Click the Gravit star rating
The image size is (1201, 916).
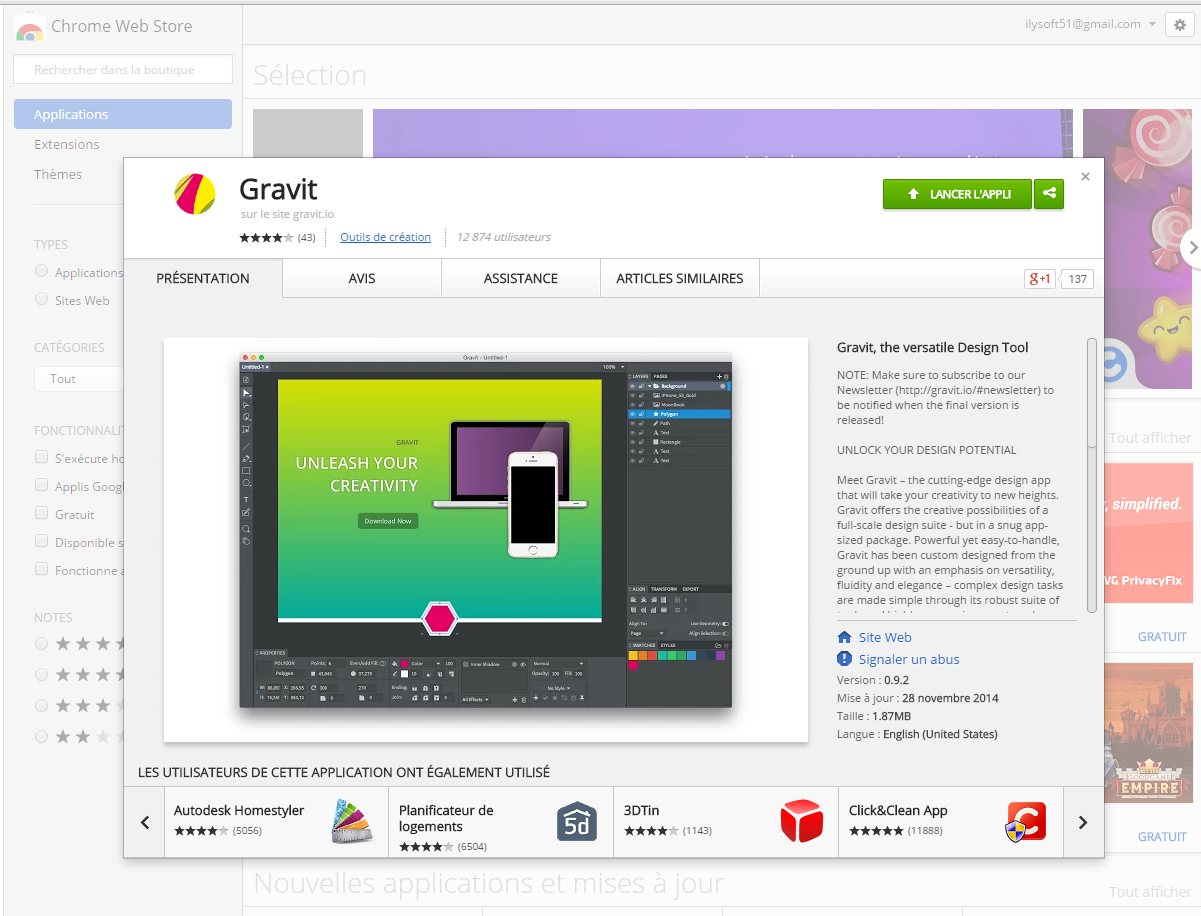266,238
